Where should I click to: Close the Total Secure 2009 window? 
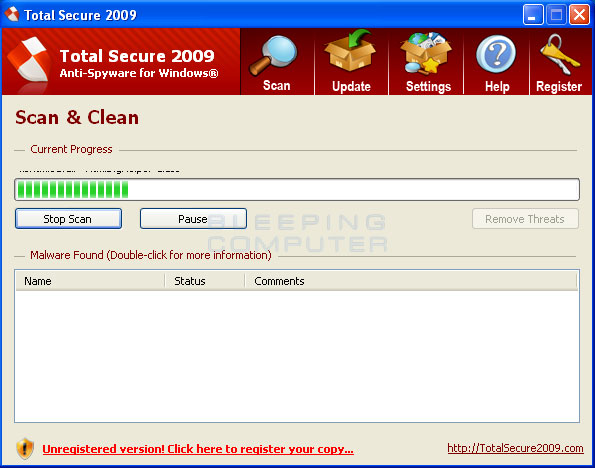pos(579,15)
